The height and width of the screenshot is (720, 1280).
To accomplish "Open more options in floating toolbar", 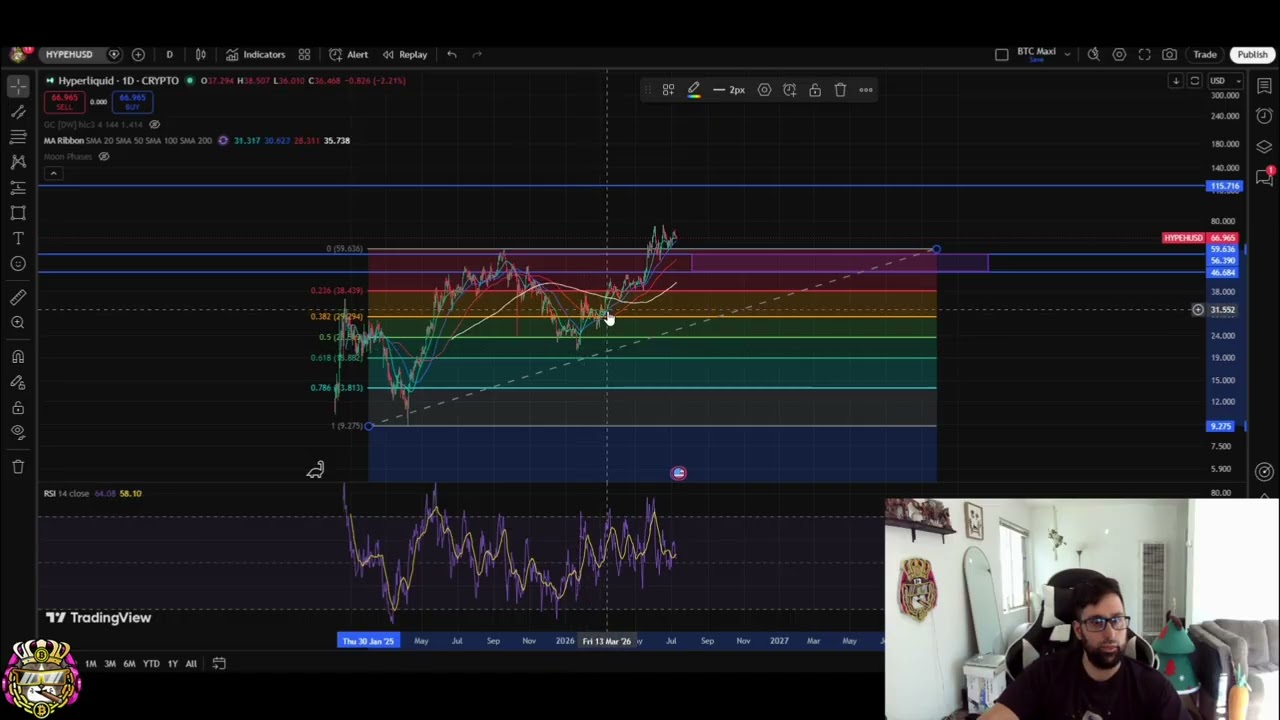I will tap(866, 90).
